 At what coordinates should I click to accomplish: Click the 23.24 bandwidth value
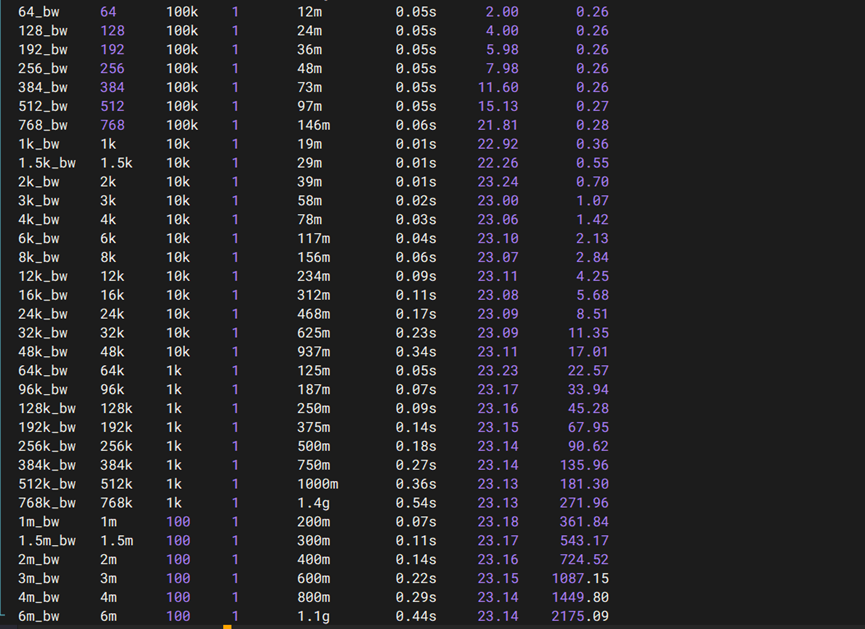coord(498,182)
